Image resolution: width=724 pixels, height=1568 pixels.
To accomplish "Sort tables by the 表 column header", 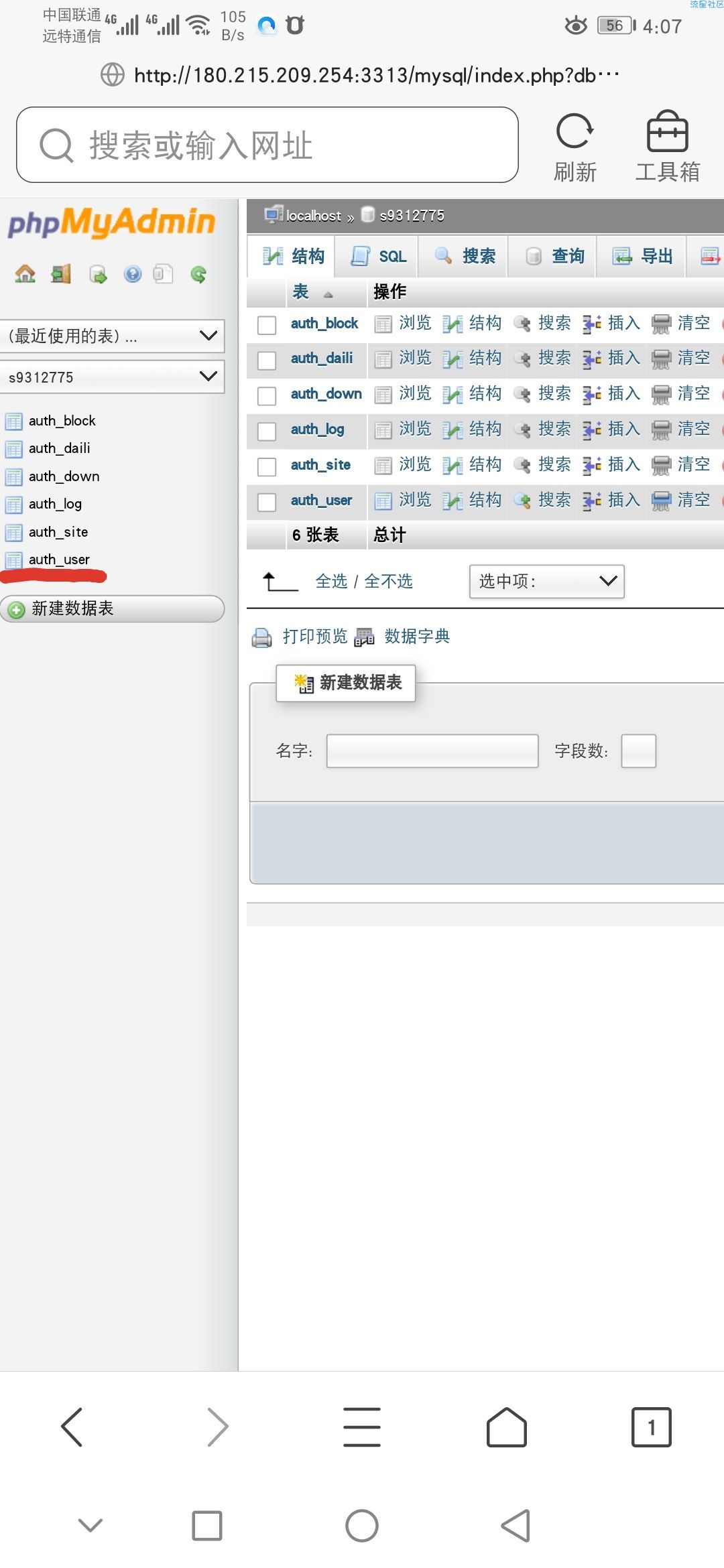I will (x=300, y=291).
